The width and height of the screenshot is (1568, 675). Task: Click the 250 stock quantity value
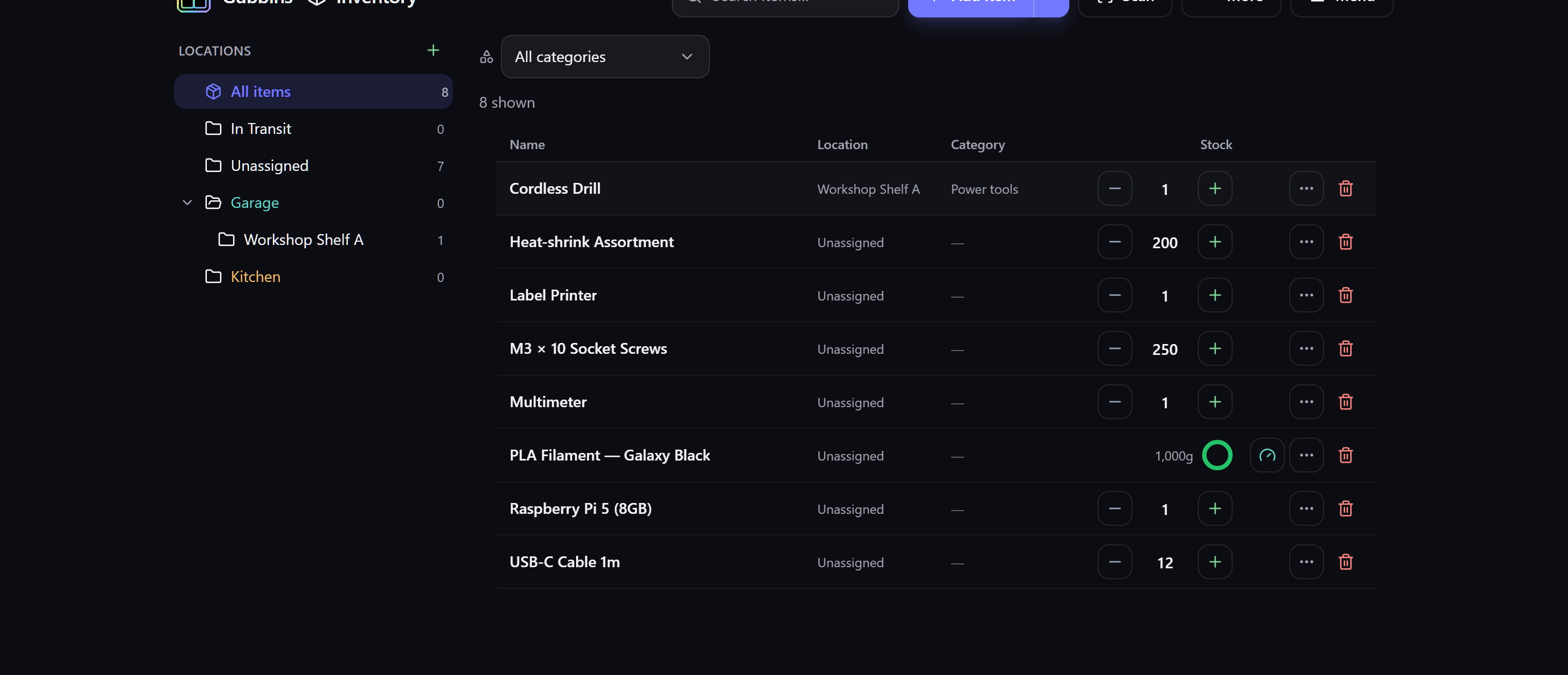(1165, 349)
